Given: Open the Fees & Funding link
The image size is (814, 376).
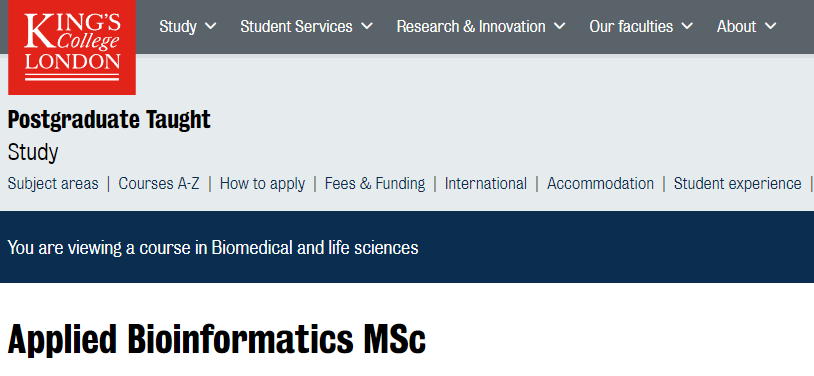Looking at the screenshot, I should point(375,184).
